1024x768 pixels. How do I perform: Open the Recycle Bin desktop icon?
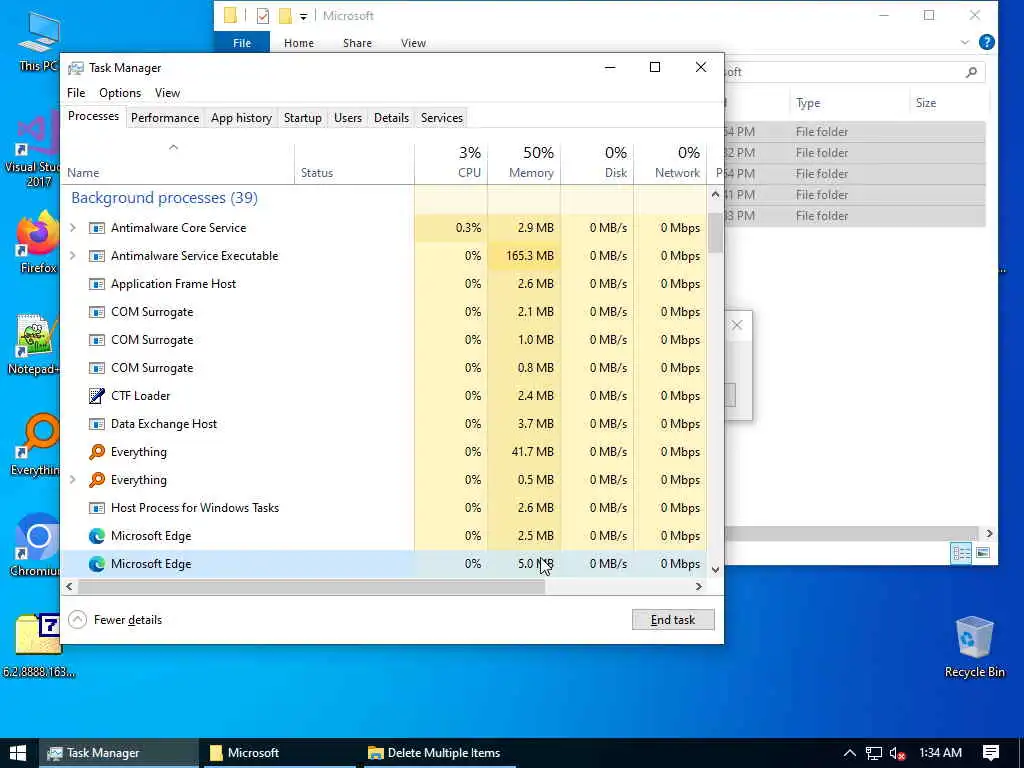974,647
